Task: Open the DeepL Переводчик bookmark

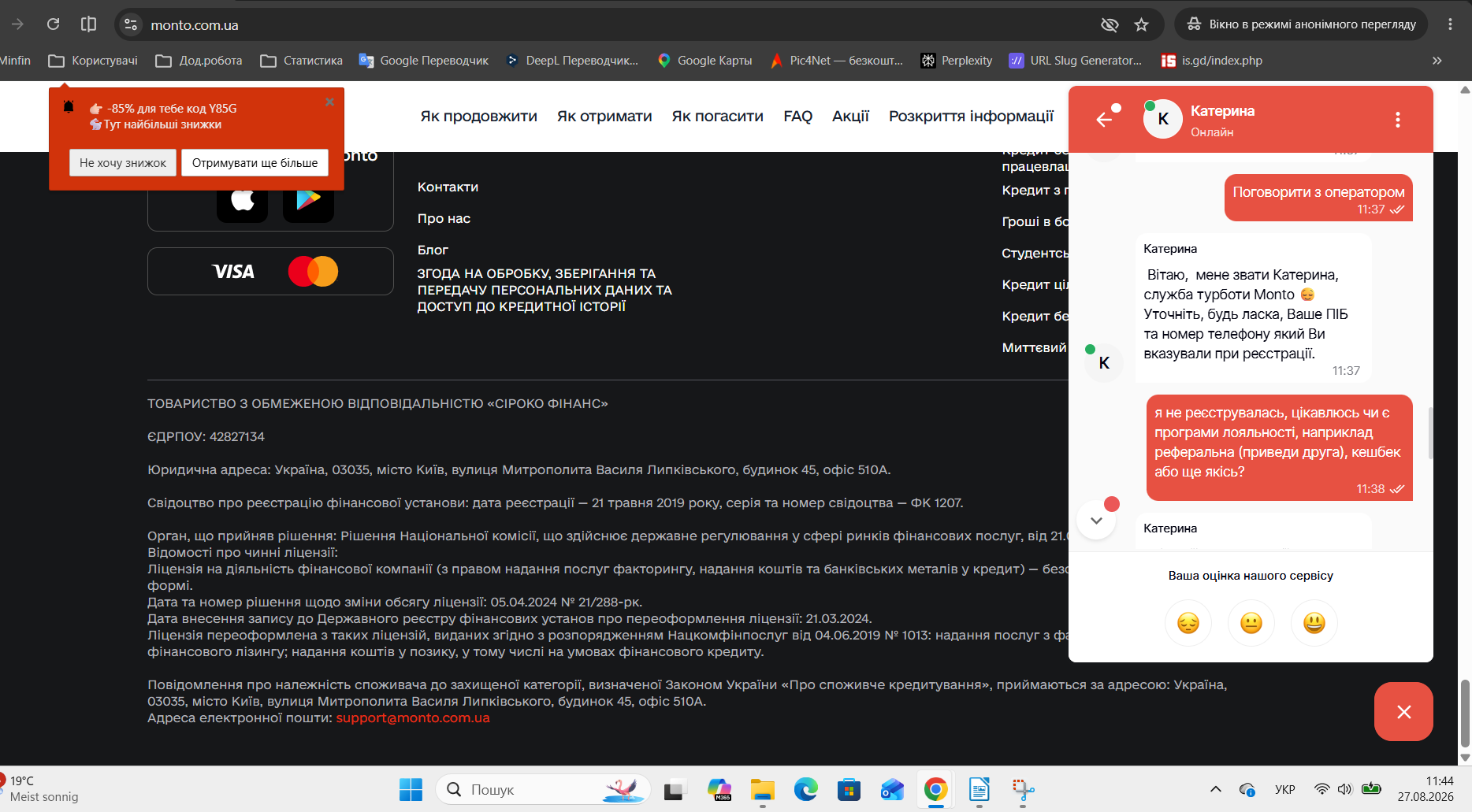Action: [x=572, y=61]
